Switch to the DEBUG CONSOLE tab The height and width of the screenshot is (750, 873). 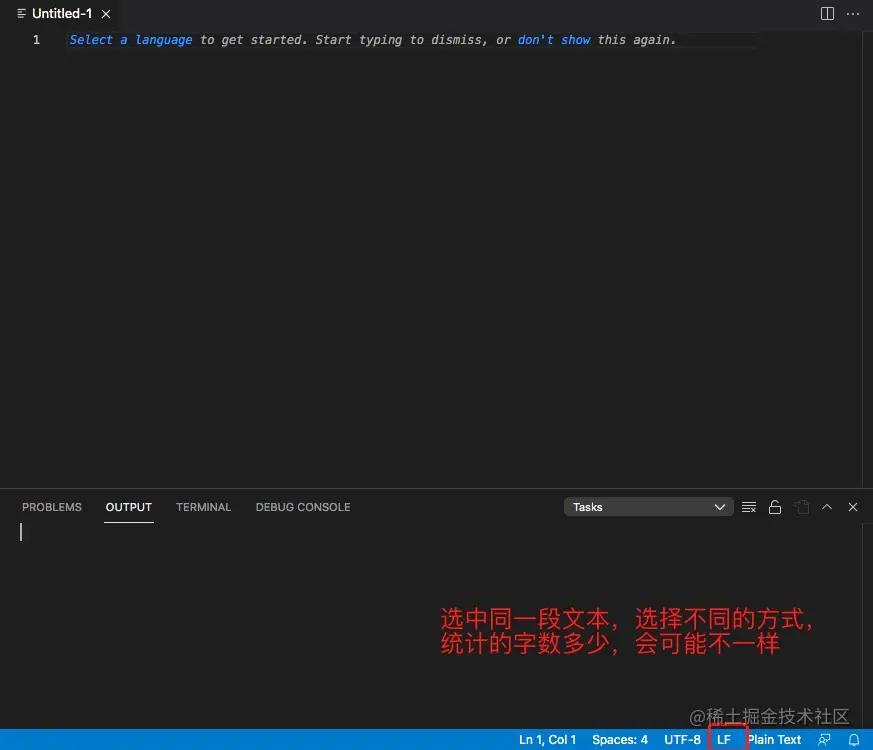[303, 507]
